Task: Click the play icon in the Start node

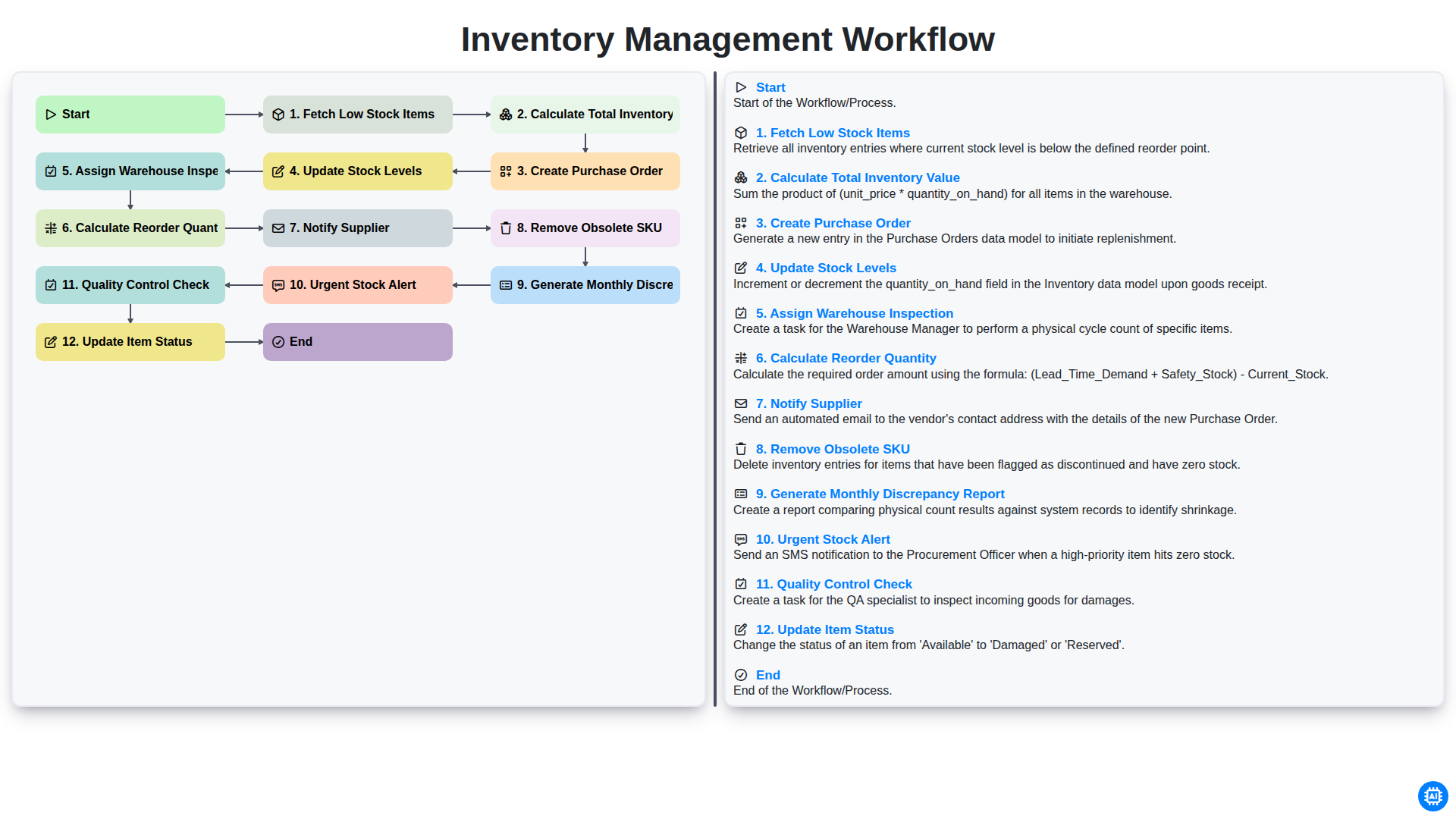Action: tap(51, 115)
